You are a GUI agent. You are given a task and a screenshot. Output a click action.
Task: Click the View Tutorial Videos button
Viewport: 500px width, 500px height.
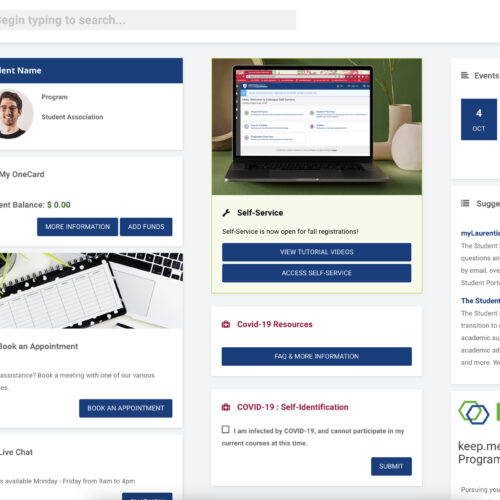317,252
